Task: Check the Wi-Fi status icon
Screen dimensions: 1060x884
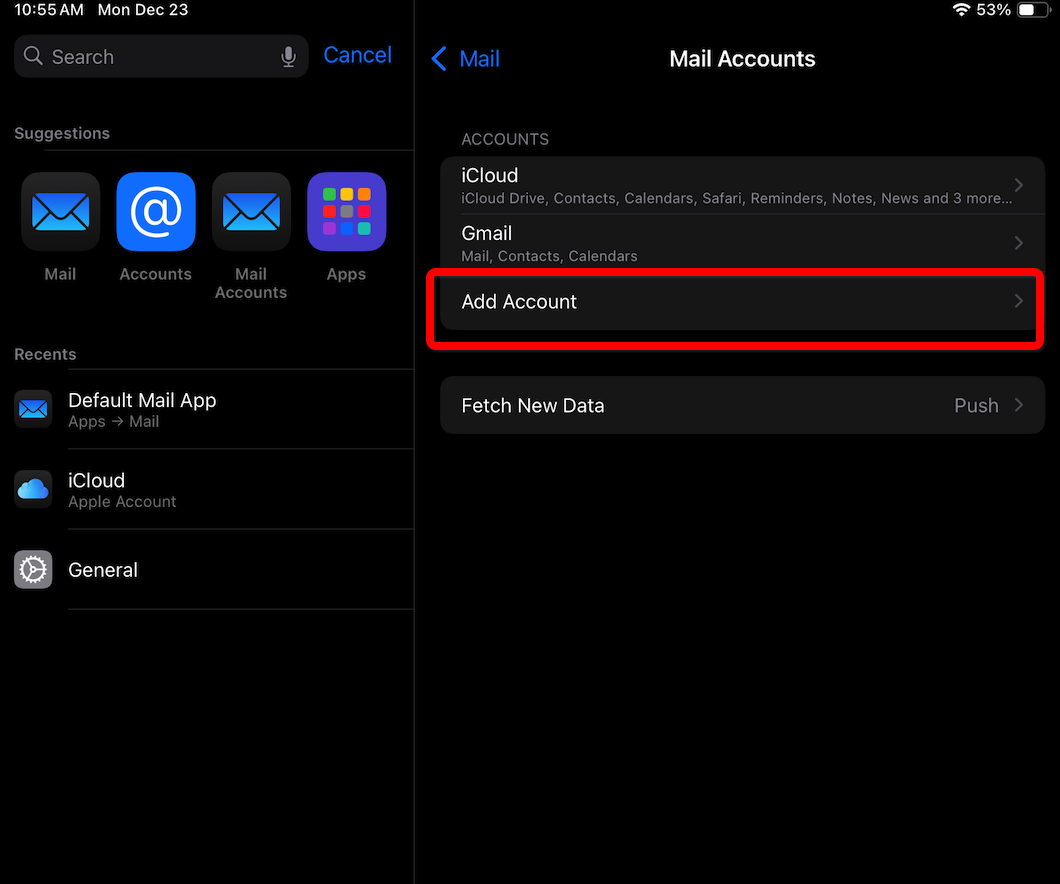Action: click(x=961, y=9)
